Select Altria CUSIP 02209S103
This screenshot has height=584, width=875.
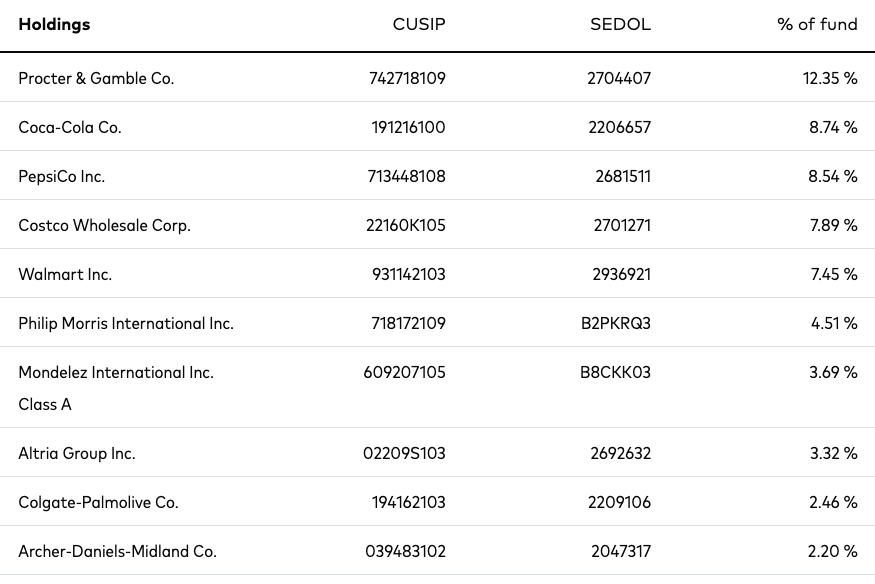pyautogui.click(x=405, y=453)
